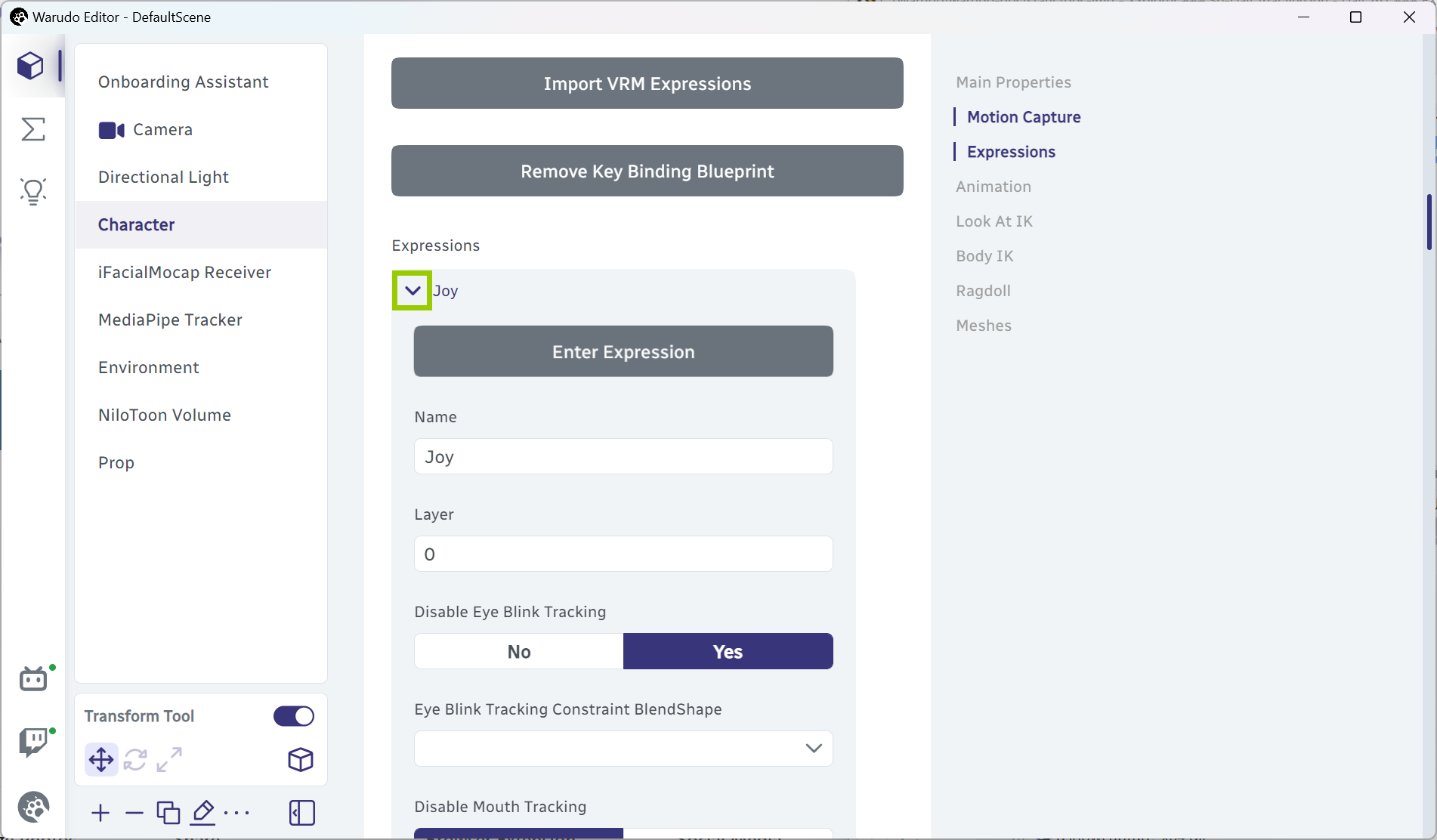Open the settings palette icon
1437x840 pixels.
pyautogui.click(x=33, y=807)
